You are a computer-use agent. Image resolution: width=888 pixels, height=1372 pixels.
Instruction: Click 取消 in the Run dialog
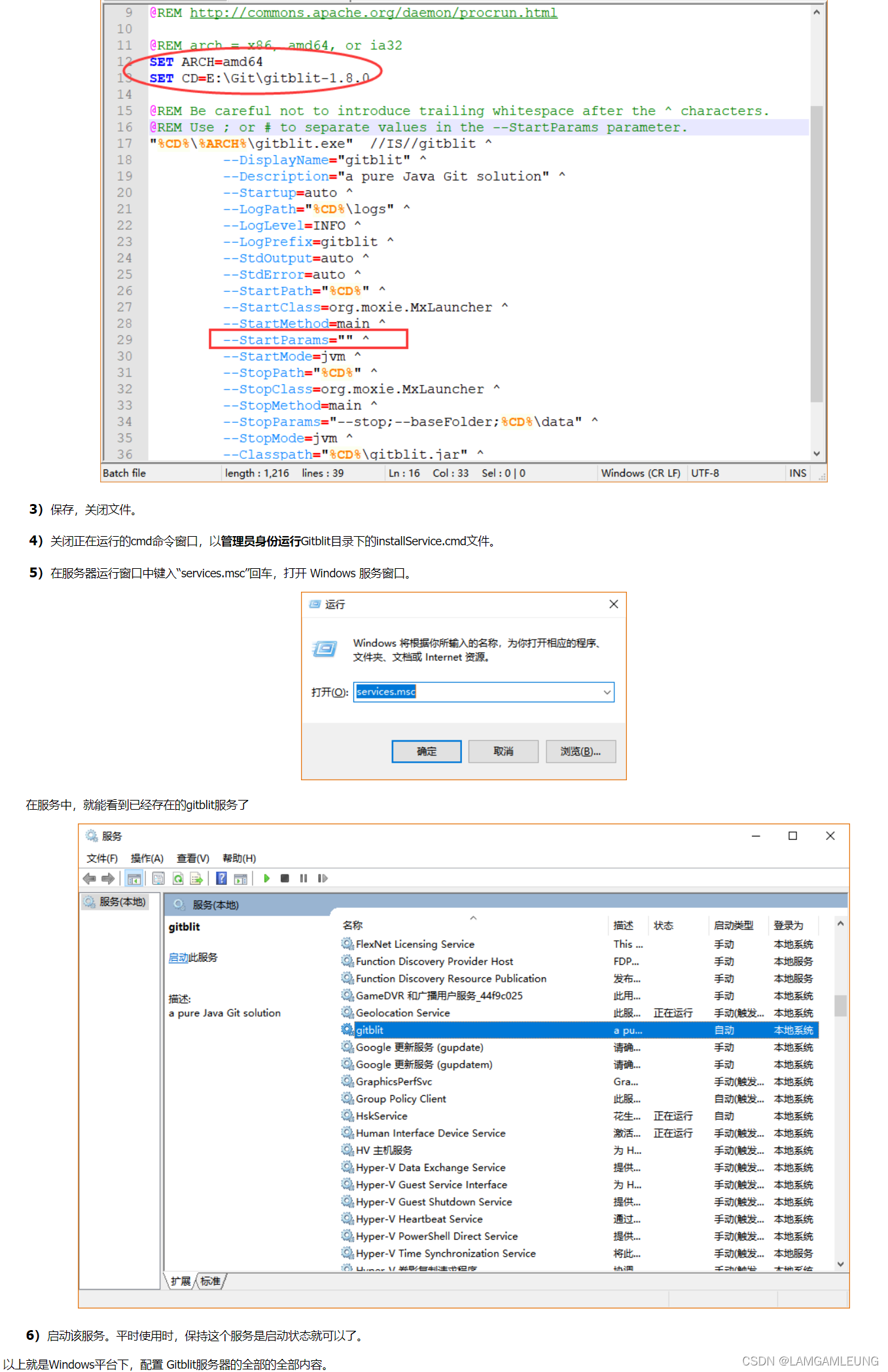(x=503, y=751)
